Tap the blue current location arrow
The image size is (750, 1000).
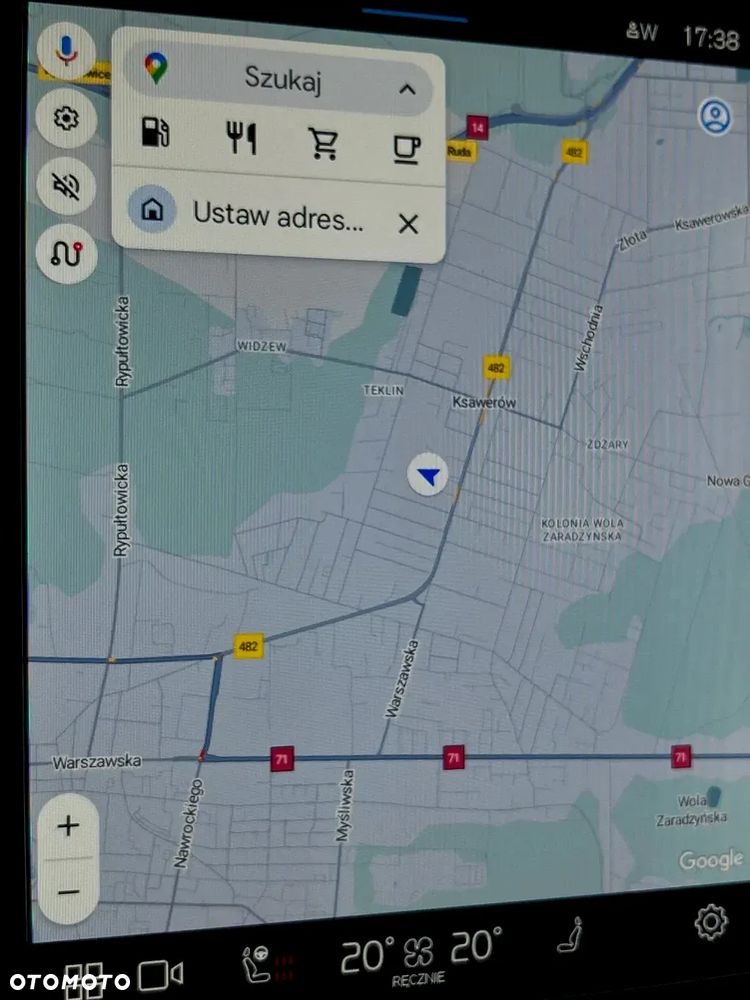pyautogui.click(x=428, y=474)
